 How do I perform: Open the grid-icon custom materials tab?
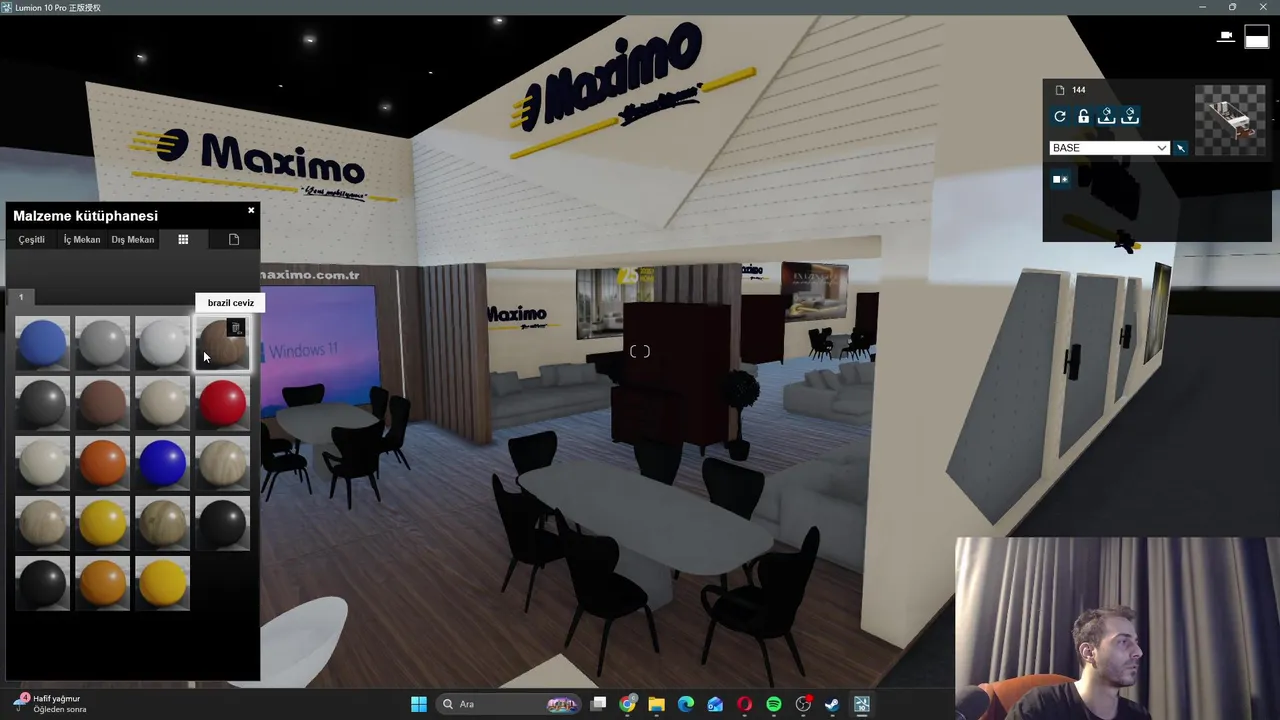point(183,240)
